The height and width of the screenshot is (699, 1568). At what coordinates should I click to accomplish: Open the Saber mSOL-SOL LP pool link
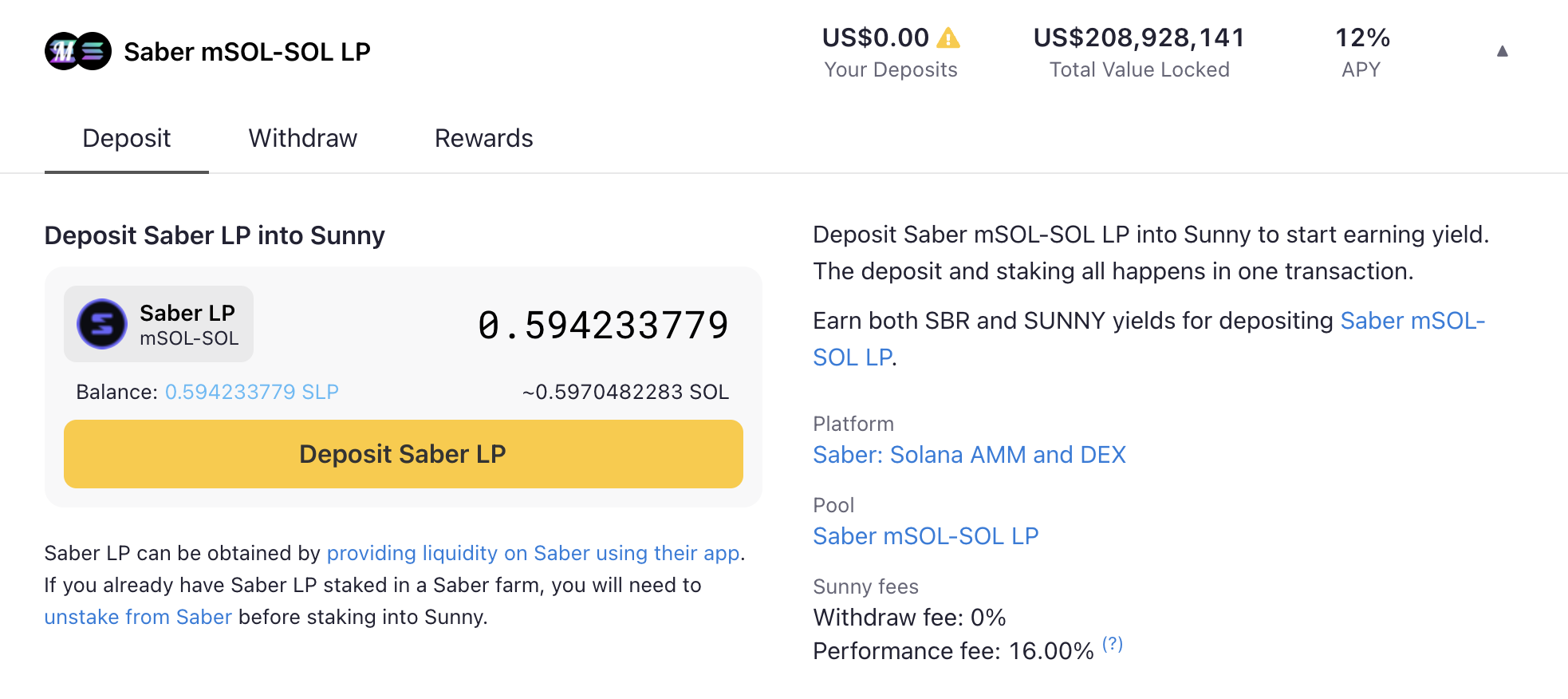click(926, 536)
